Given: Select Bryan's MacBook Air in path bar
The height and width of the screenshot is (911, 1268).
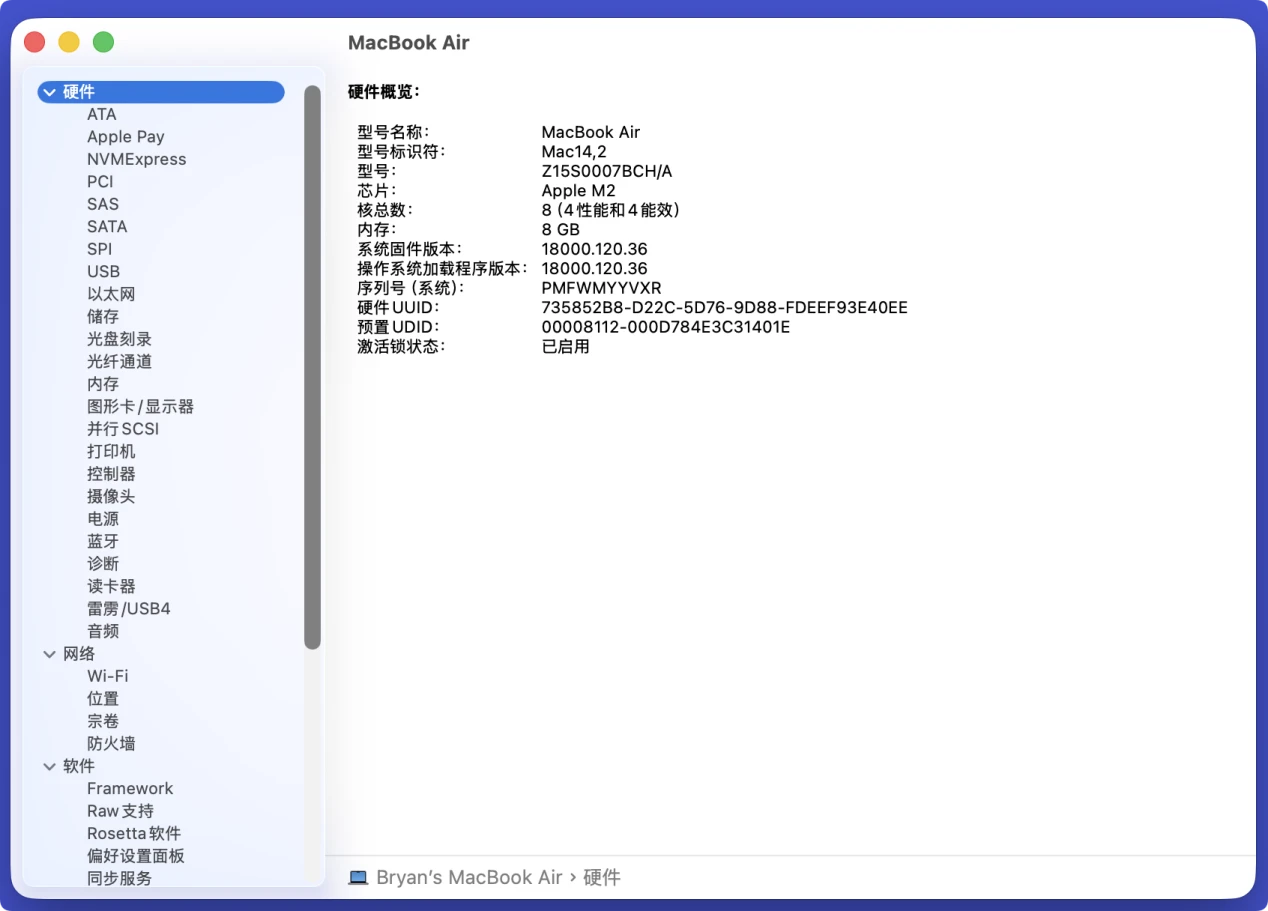Looking at the screenshot, I should 469,877.
